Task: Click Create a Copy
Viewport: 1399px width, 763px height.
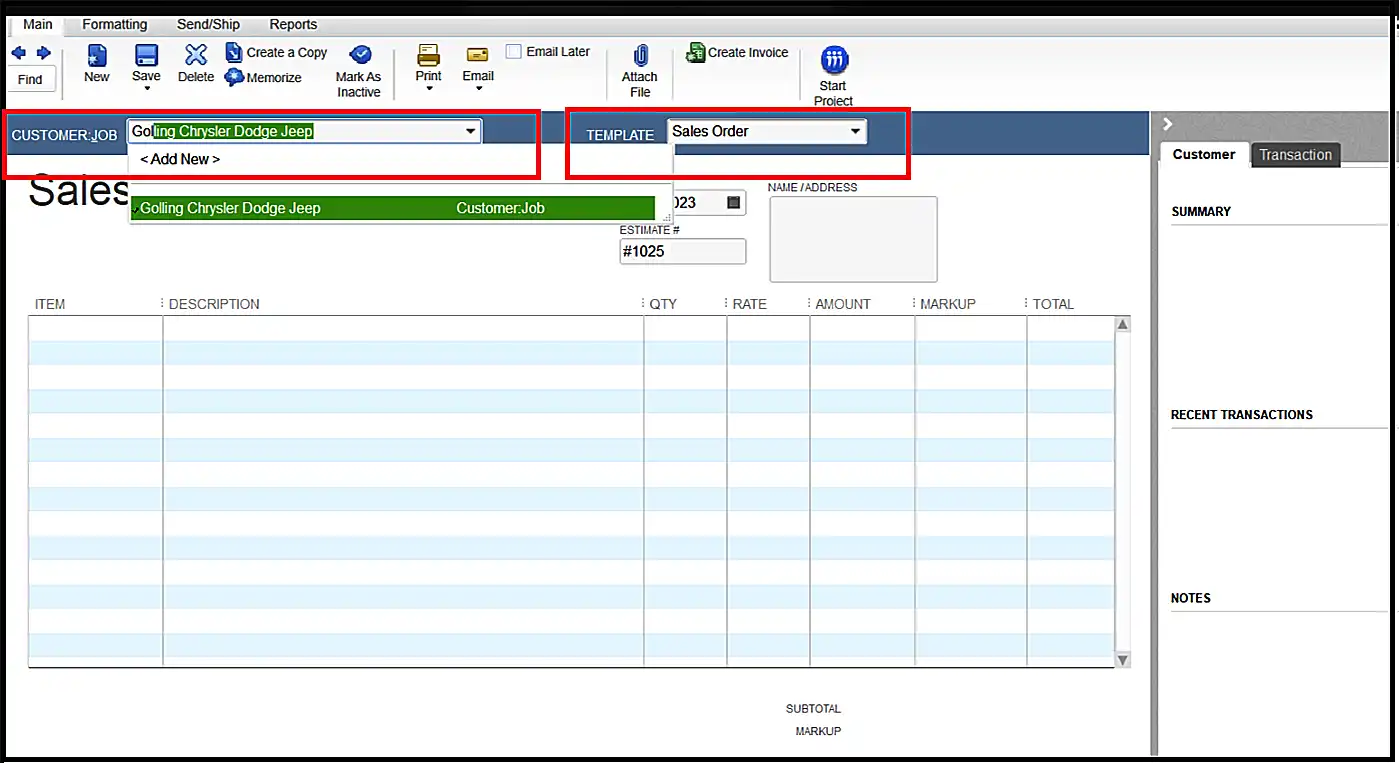Action: [277, 52]
